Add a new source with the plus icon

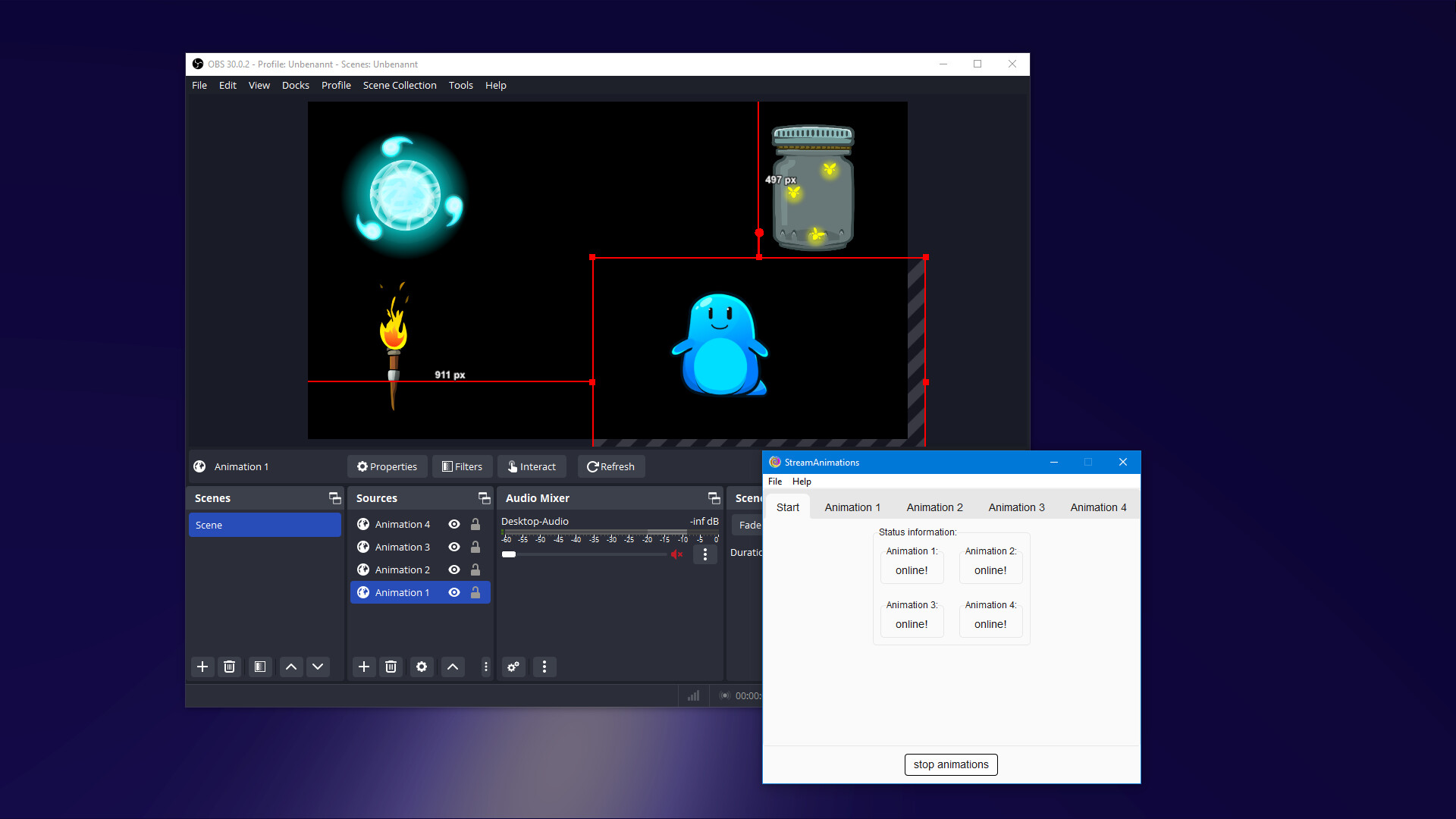point(364,667)
